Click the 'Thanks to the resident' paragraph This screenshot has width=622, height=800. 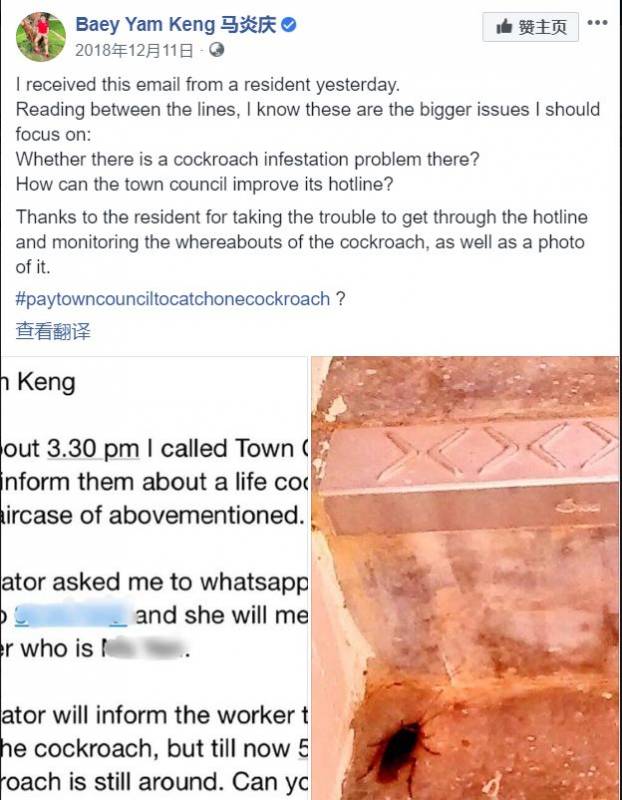pyautogui.click(x=302, y=242)
